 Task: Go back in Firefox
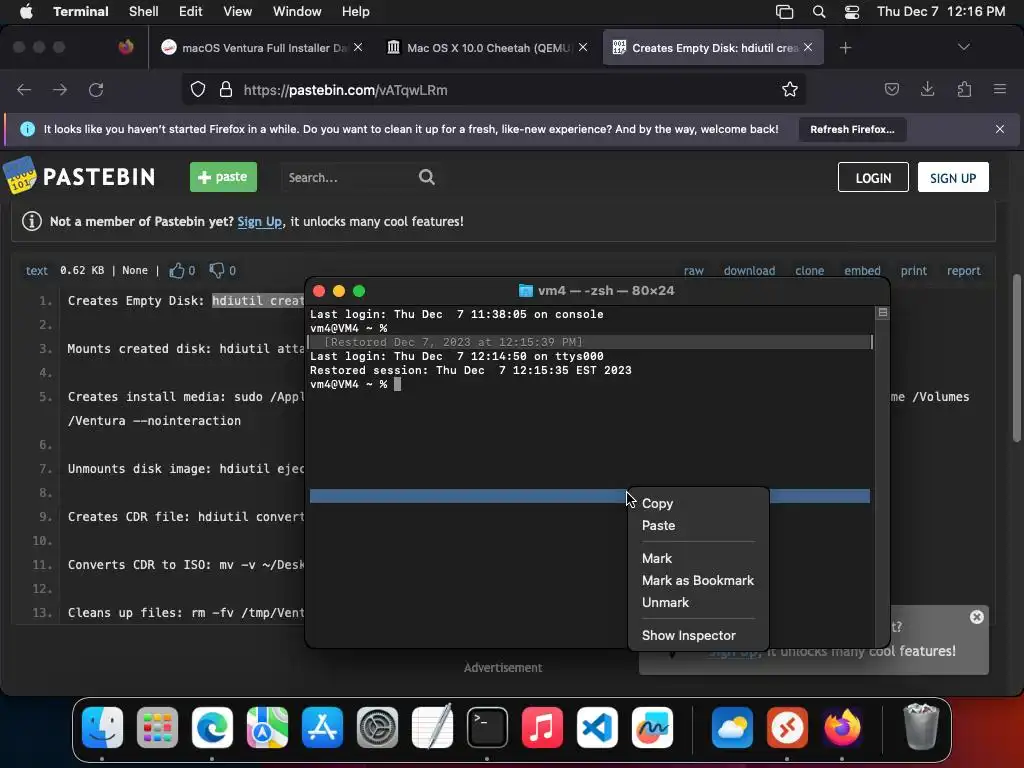(x=24, y=89)
